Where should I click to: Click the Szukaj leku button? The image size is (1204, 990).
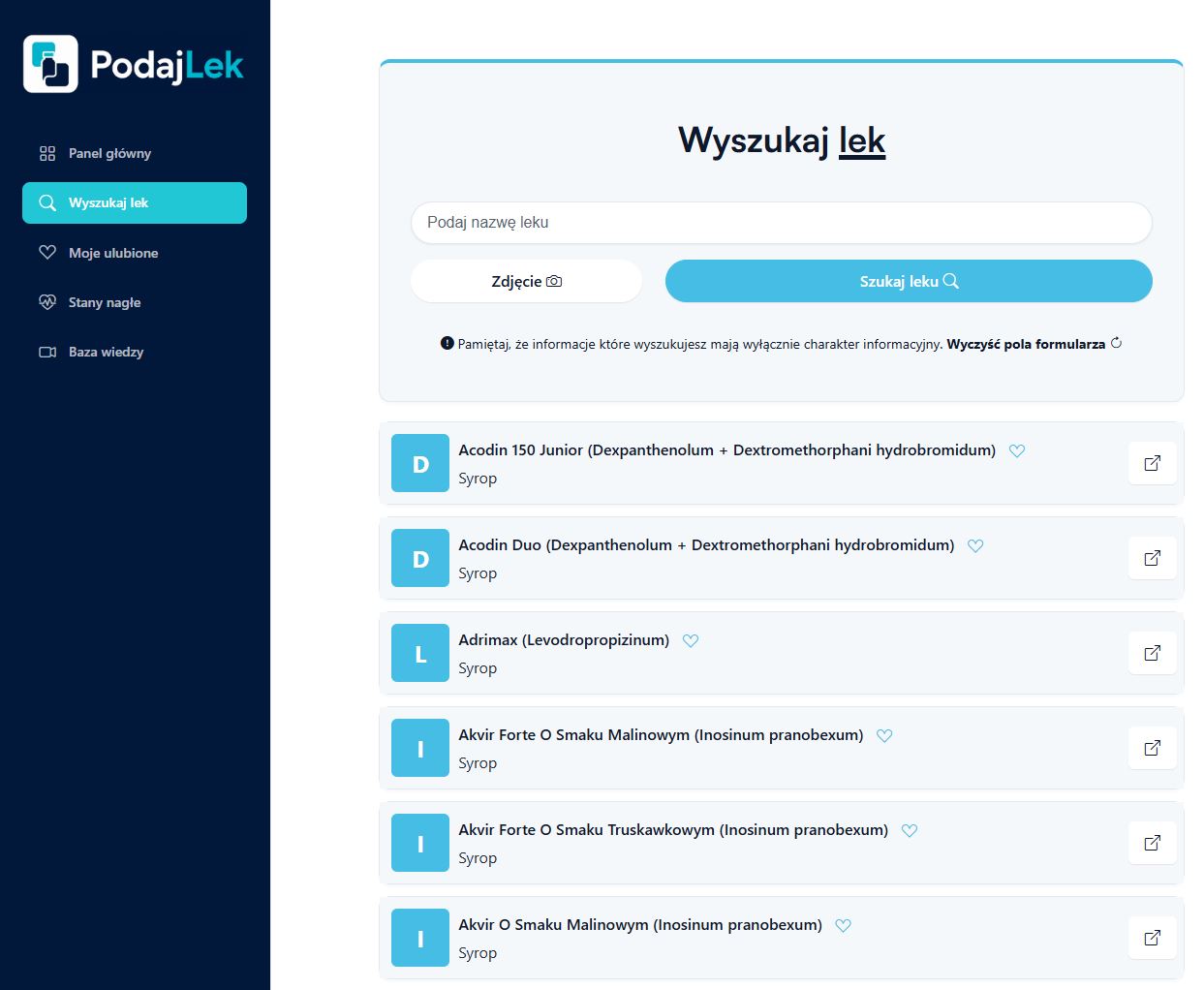(909, 281)
